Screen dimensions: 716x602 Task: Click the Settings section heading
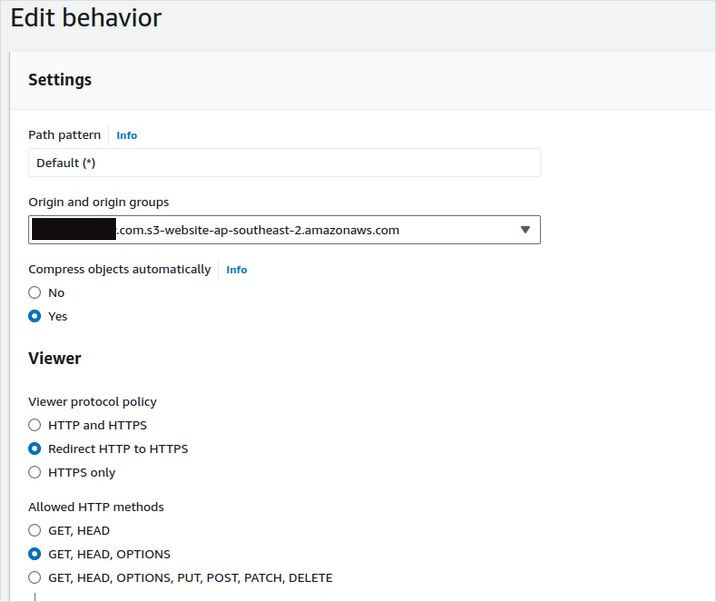point(60,80)
